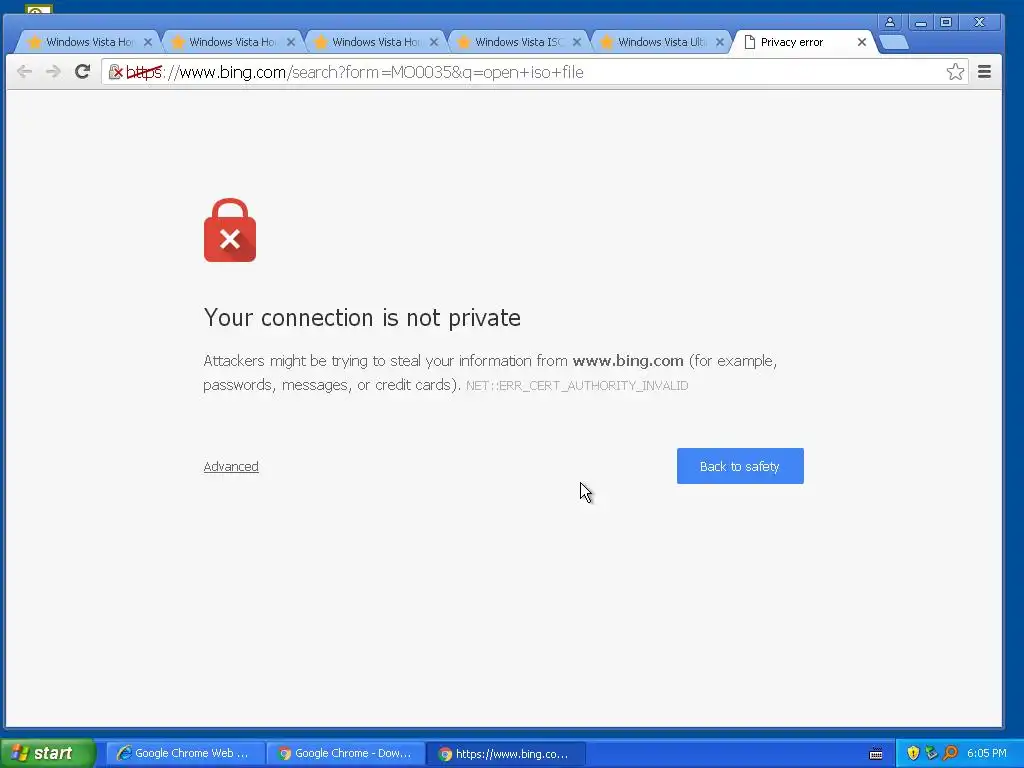Image resolution: width=1024 pixels, height=768 pixels.
Task: Open Google Chrome Web taskbar item
Action: (x=185, y=753)
